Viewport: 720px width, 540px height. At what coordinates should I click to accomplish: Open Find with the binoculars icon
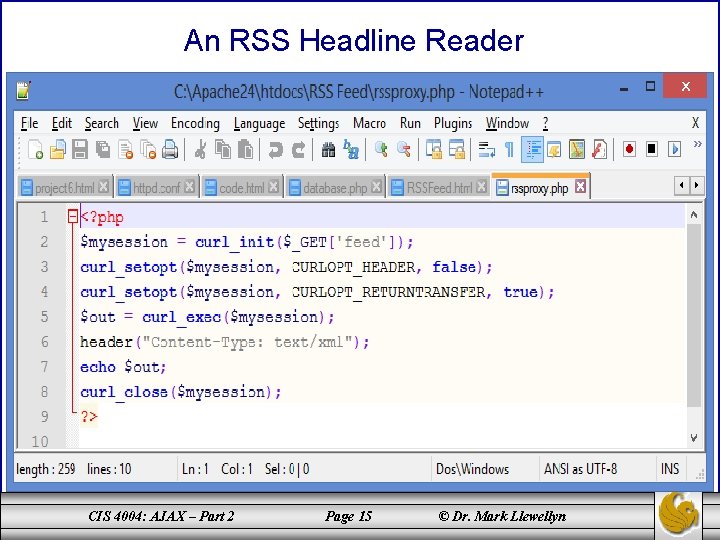(328, 150)
